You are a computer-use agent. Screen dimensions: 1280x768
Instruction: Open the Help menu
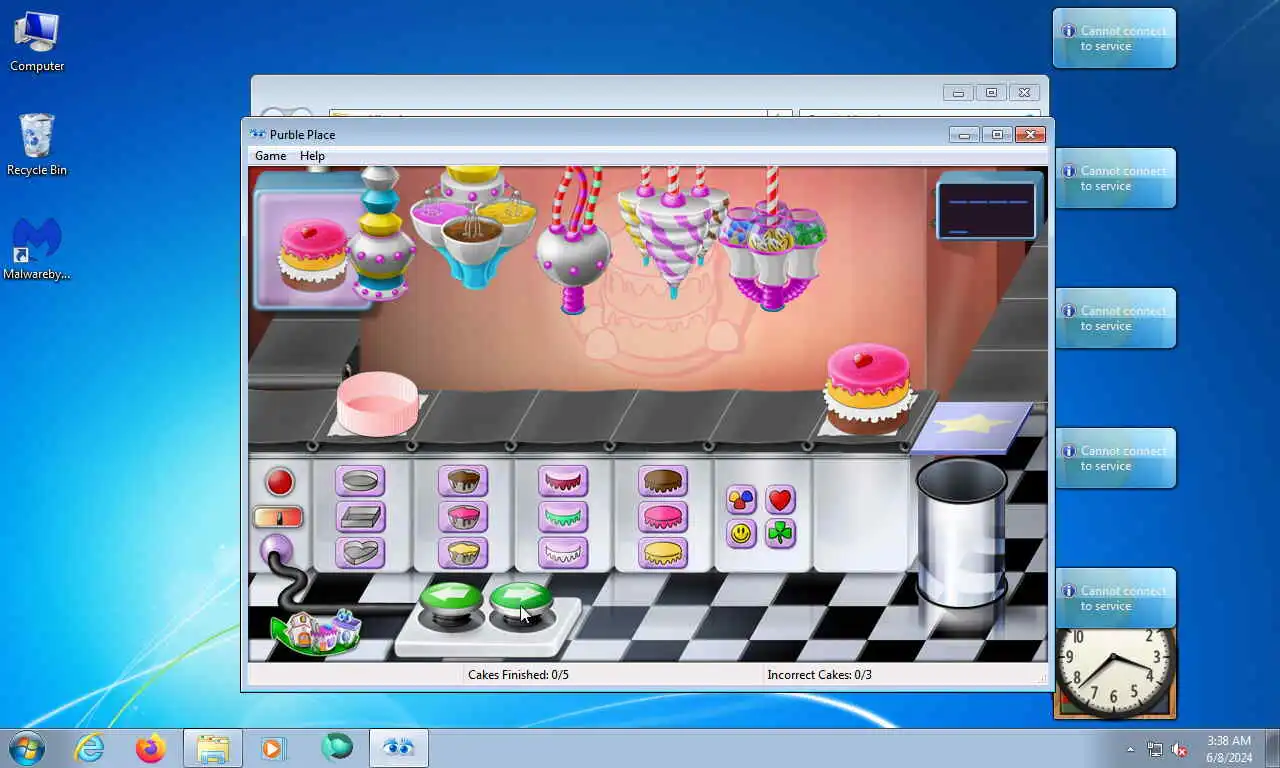[312, 156]
